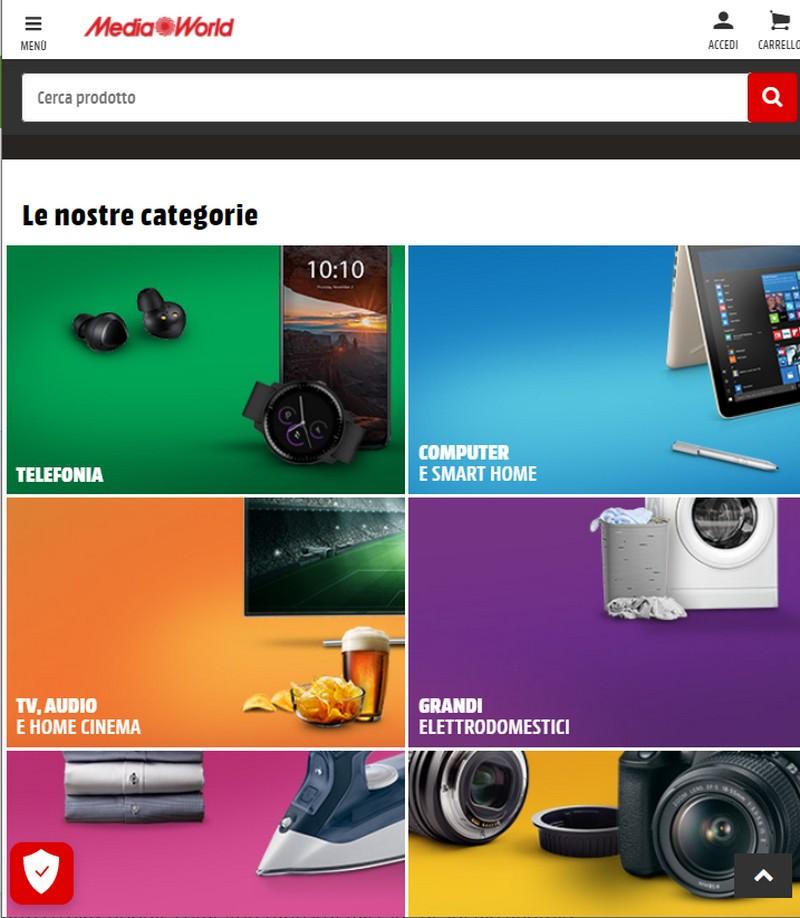The image size is (800, 918).
Task: Open the Accedi user account icon
Action: point(723,21)
